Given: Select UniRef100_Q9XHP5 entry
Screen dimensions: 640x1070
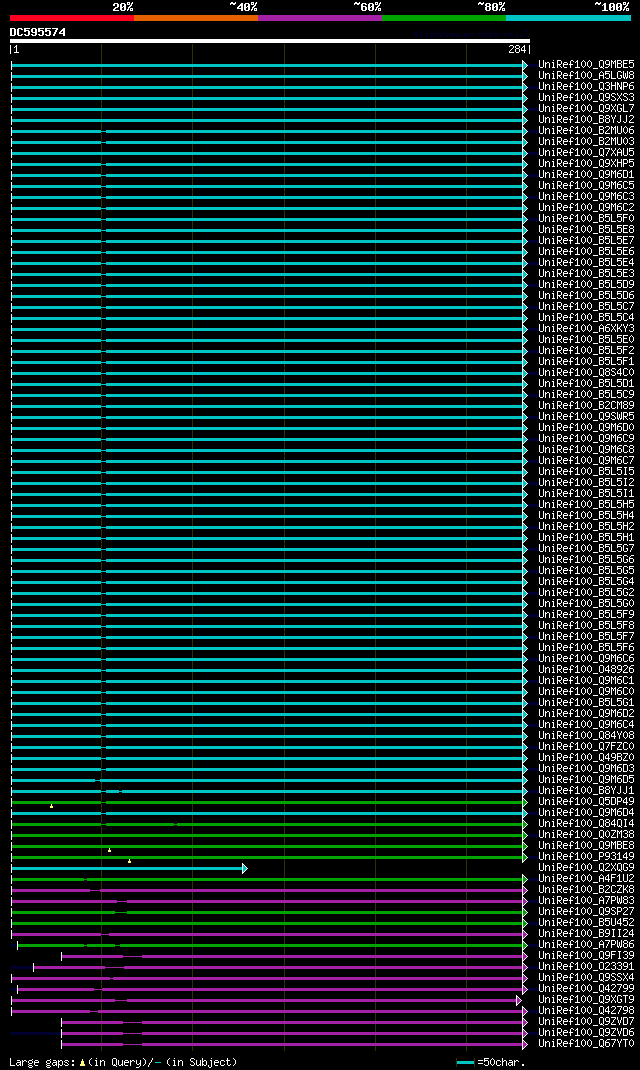Looking at the screenshot, I should 586,164.
